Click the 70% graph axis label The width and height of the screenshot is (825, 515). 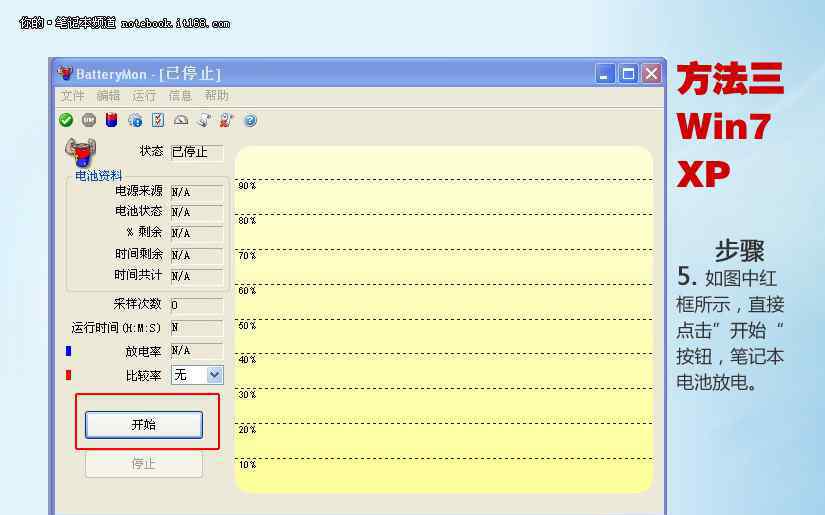[x=247, y=256]
